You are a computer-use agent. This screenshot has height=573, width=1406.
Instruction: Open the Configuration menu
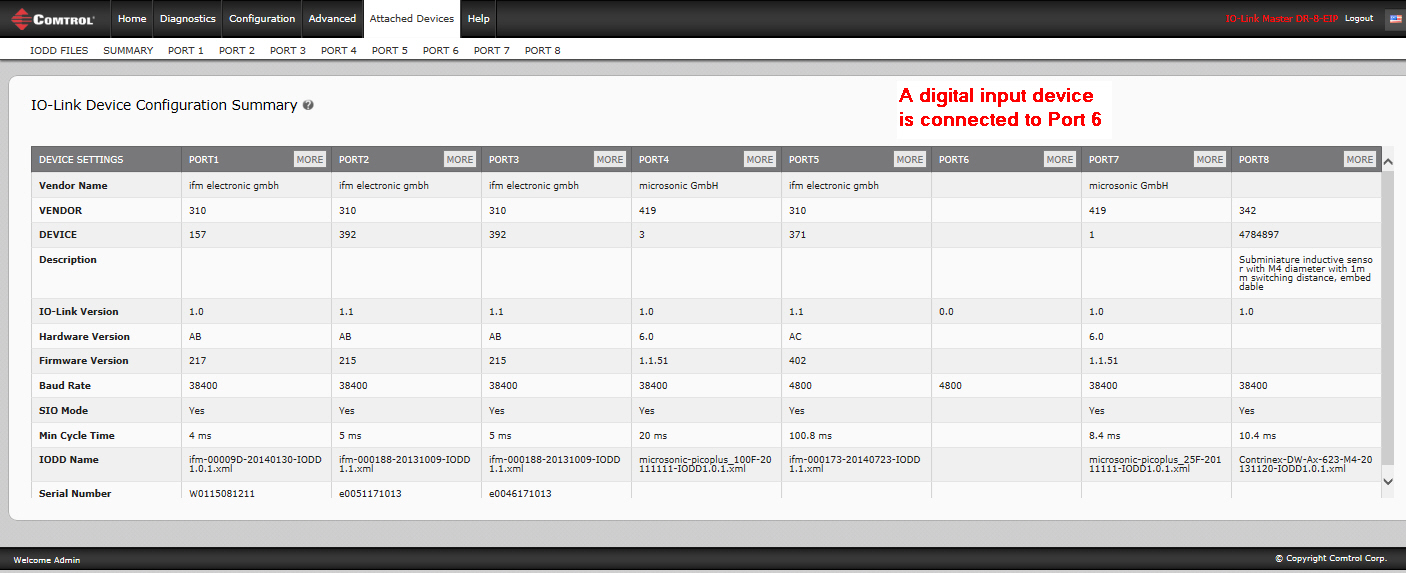262,18
